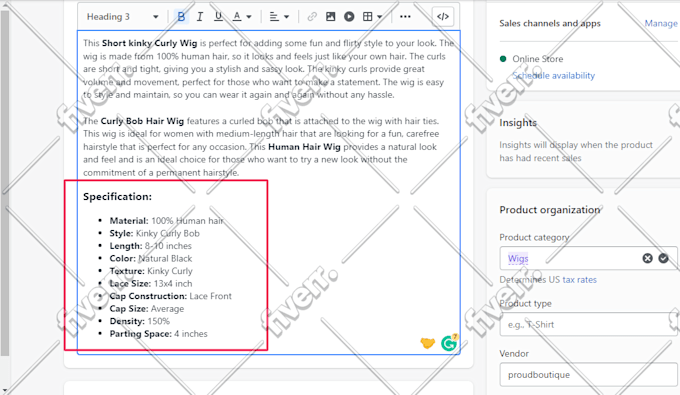This screenshot has height=395, width=680.
Task: Open the insert table menu
Action: [372, 16]
